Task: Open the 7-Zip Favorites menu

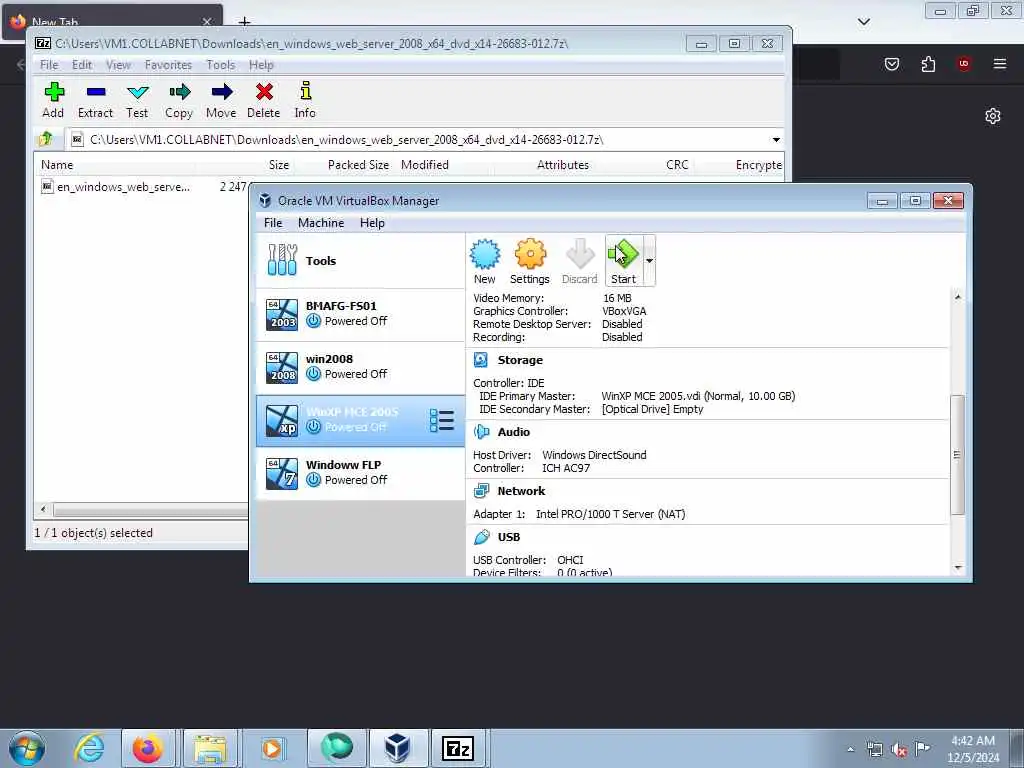Action: pyautogui.click(x=168, y=65)
